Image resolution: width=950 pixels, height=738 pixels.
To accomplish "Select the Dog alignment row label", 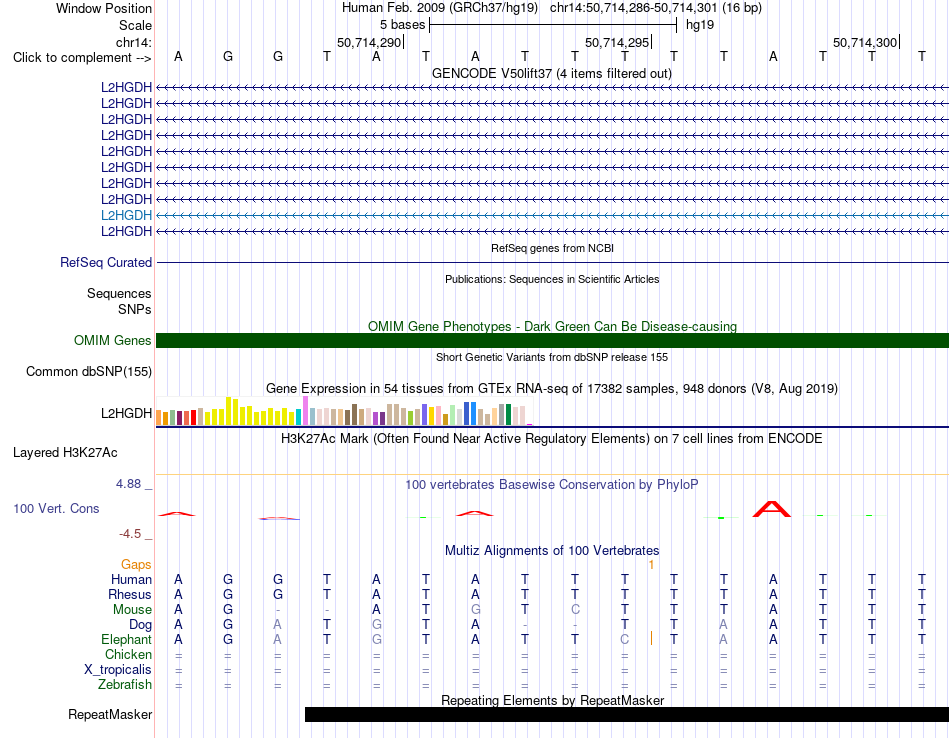I will point(140,625).
